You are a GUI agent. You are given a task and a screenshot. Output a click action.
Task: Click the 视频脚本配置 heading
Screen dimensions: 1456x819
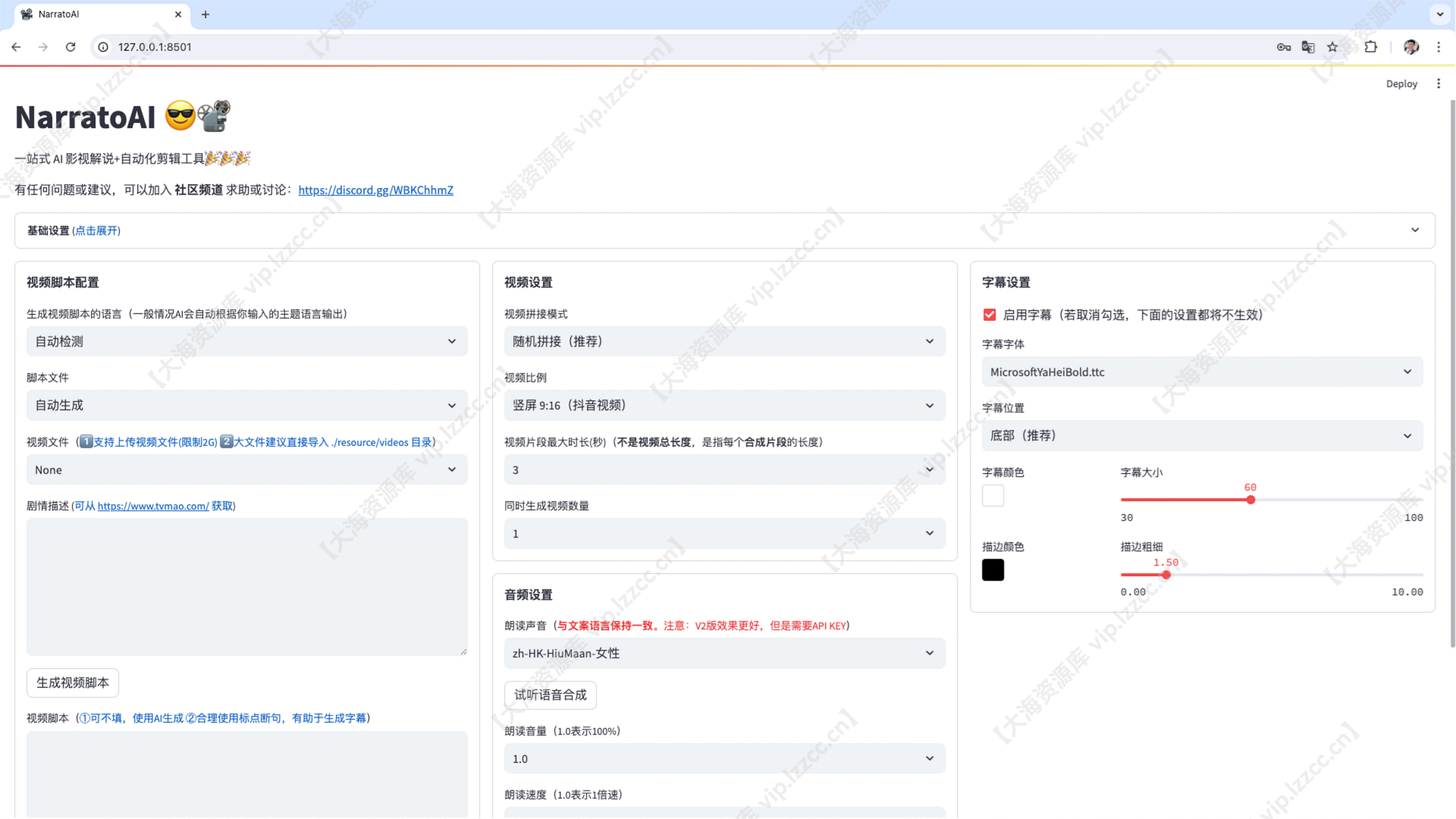click(x=63, y=283)
